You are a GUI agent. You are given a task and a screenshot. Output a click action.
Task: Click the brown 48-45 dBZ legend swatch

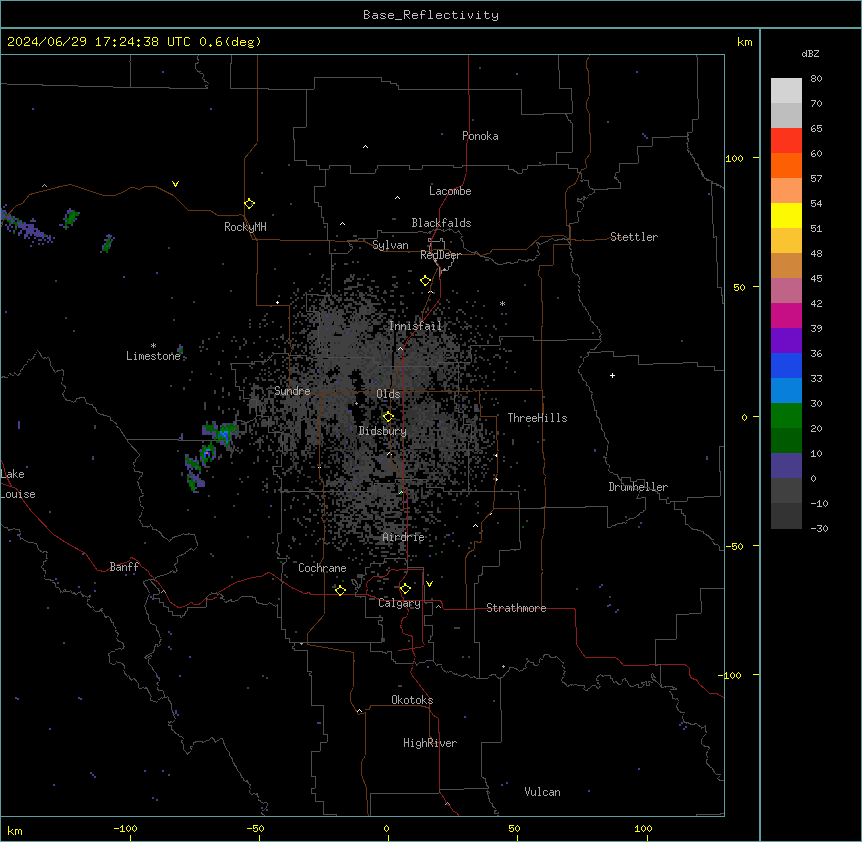786,265
